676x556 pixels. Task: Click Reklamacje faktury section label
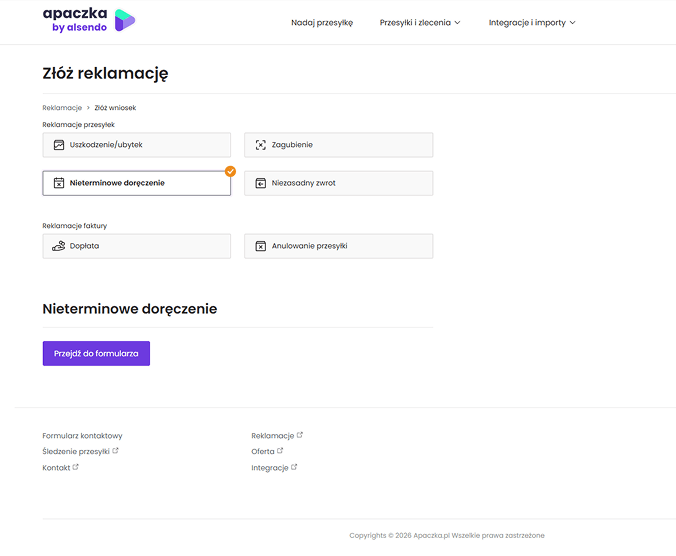coord(75,225)
